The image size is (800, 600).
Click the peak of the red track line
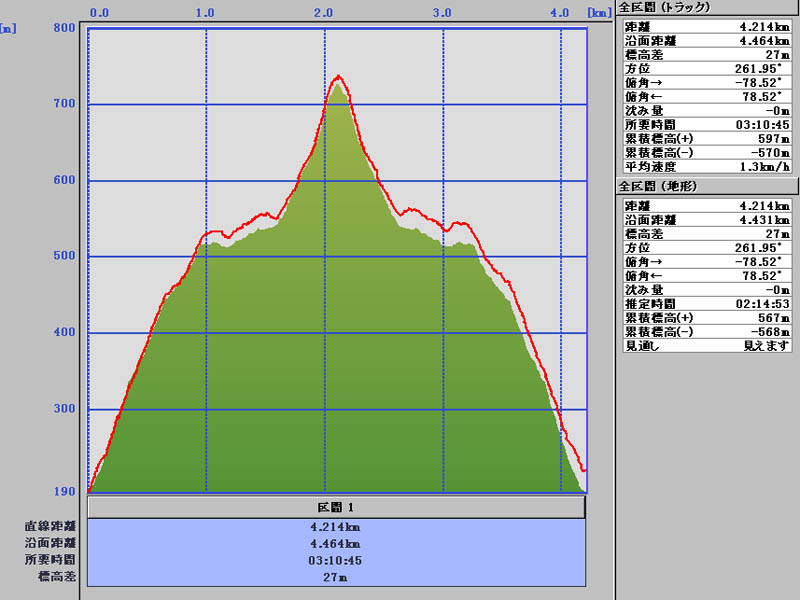[x=339, y=76]
